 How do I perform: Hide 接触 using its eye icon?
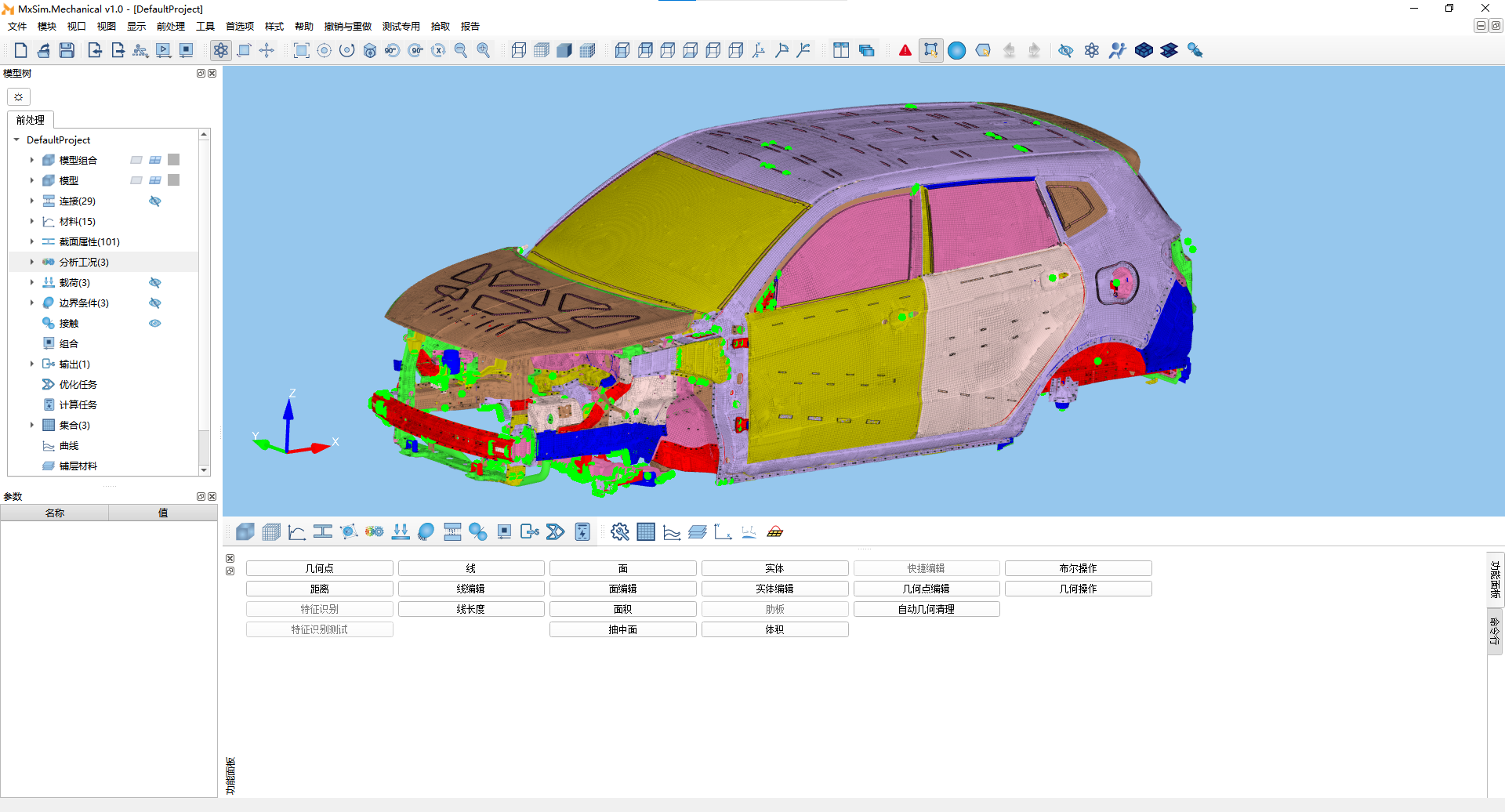[155, 324]
